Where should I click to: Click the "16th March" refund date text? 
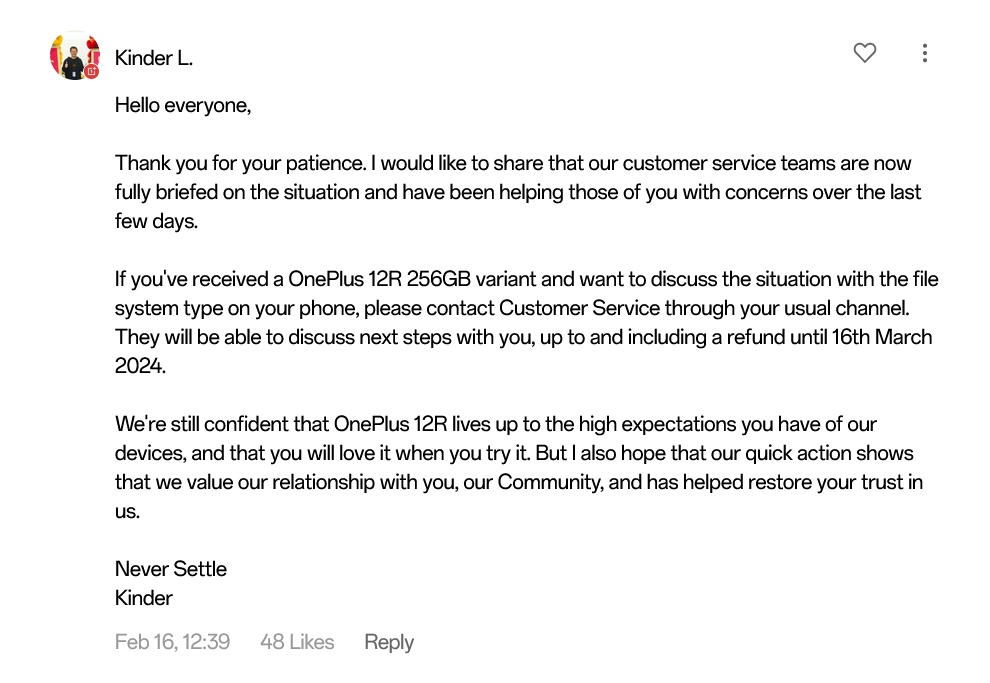coord(881,337)
